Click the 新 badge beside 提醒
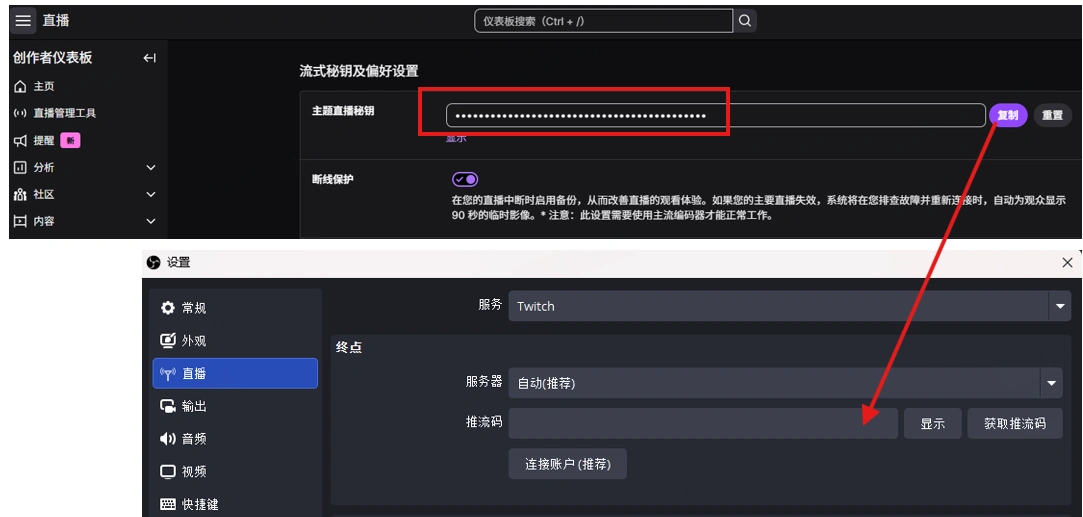Screen dimensions: 1083x517 pos(70,141)
